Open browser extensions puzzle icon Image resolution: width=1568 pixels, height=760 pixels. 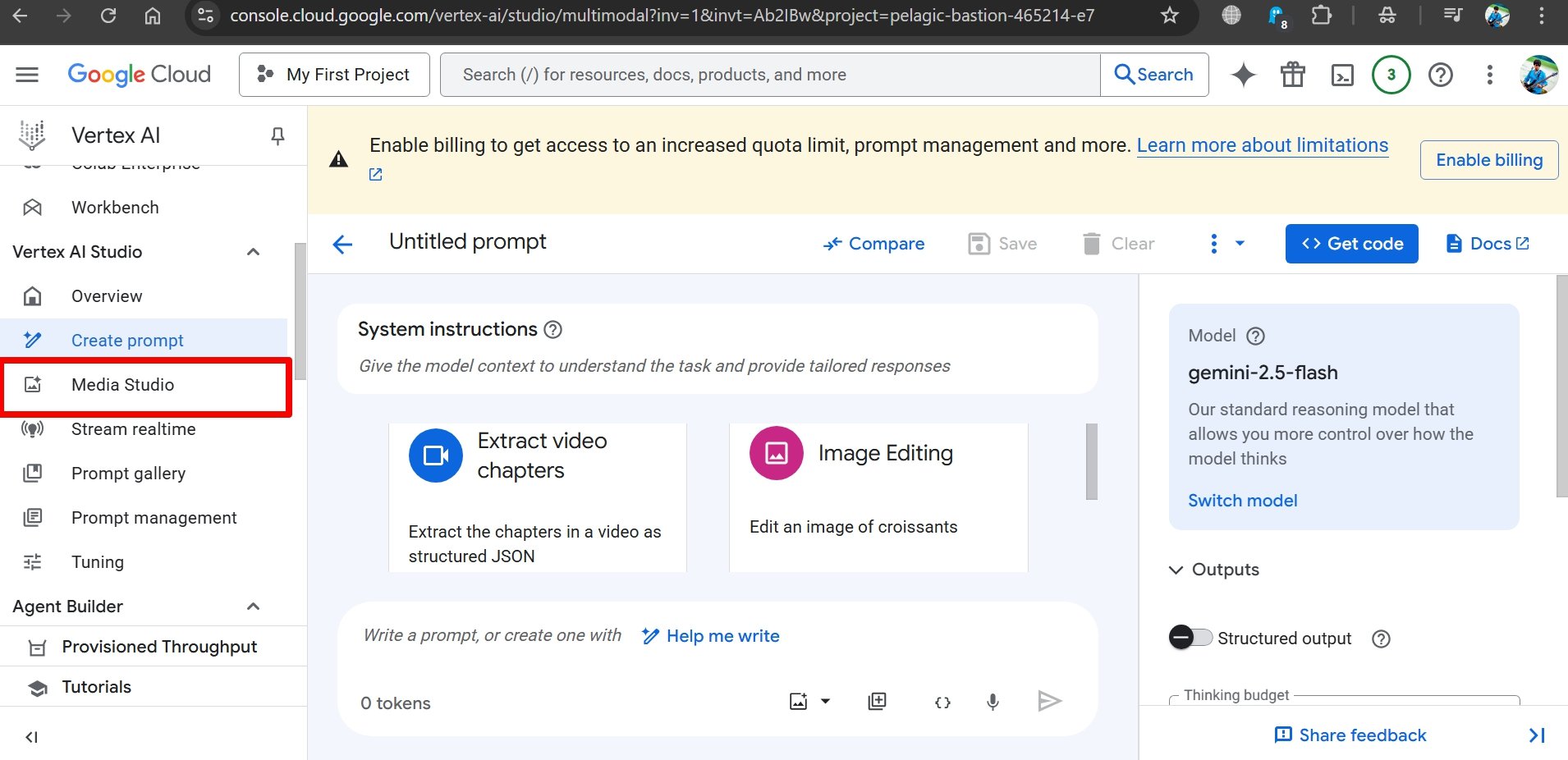[x=1322, y=15]
